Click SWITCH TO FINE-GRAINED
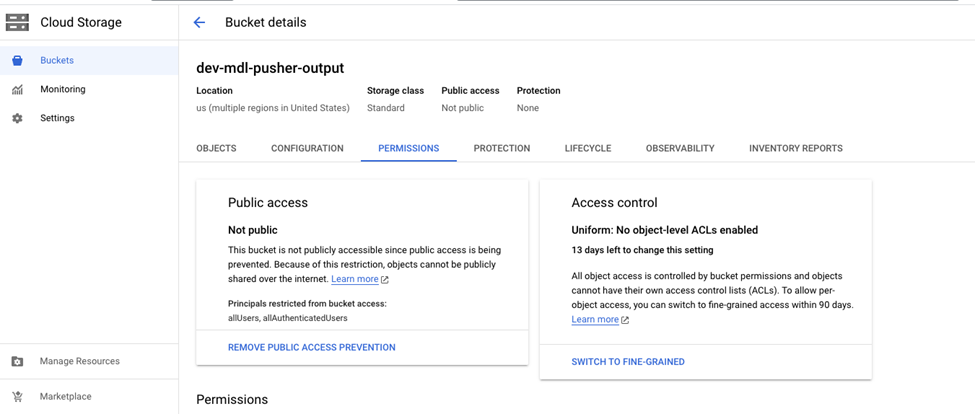975x414 pixels. [x=628, y=362]
